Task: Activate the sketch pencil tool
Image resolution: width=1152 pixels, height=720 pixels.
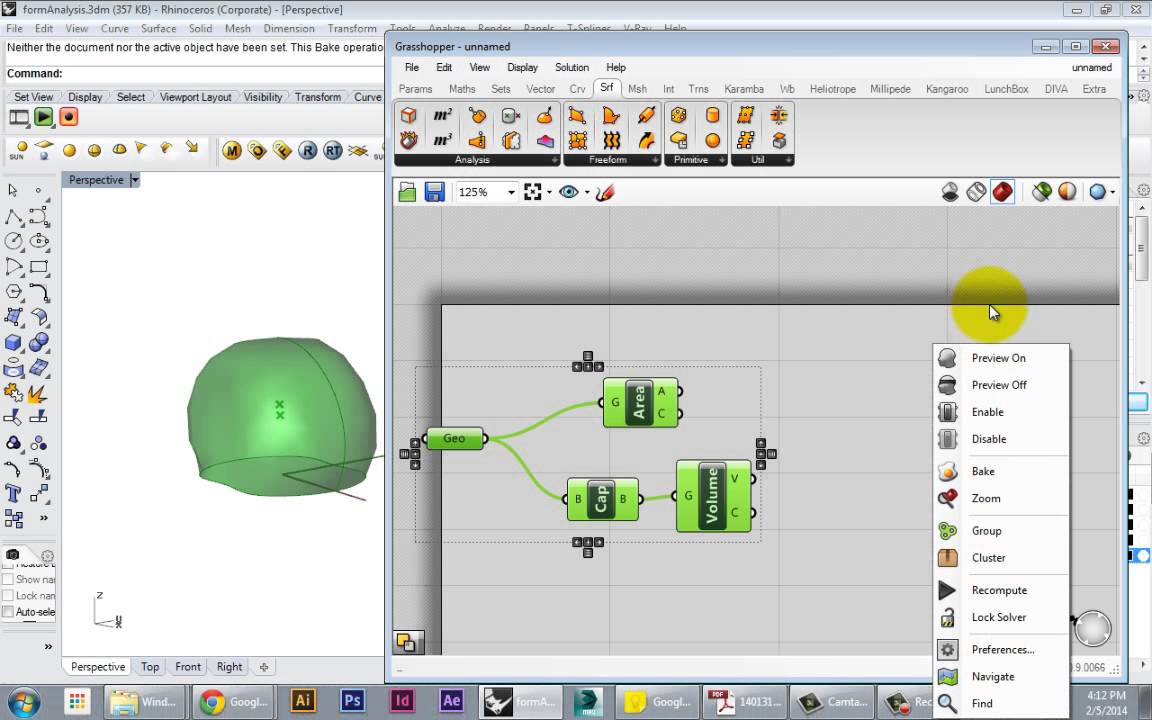Action: click(605, 192)
